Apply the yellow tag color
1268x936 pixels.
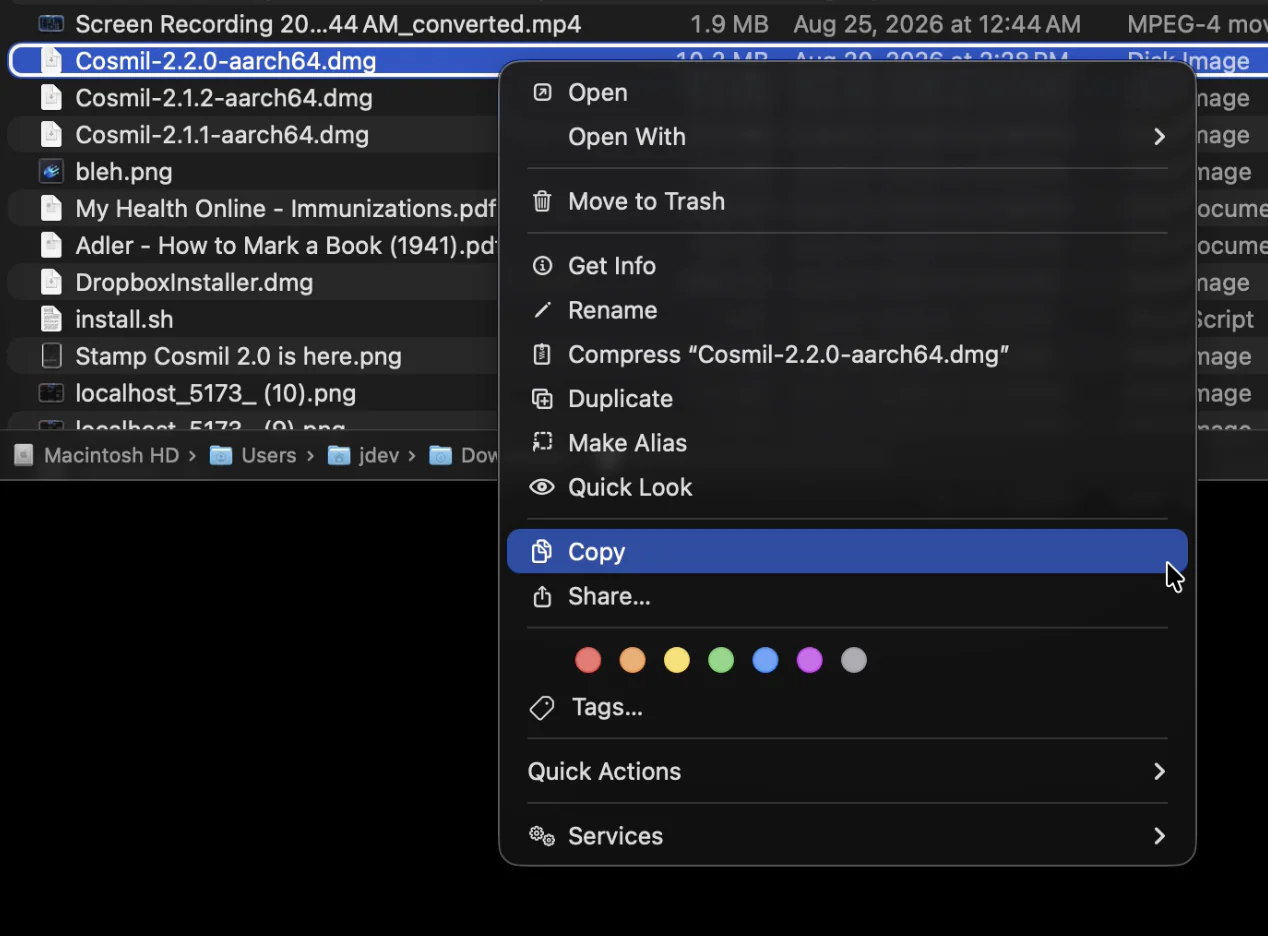pos(677,660)
